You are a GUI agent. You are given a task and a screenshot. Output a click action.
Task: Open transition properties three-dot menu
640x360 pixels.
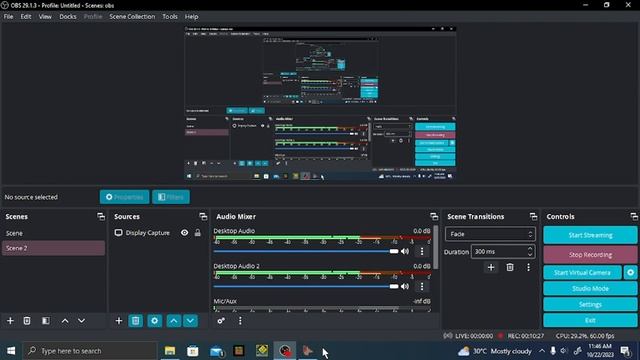pyautogui.click(x=529, y=267)
